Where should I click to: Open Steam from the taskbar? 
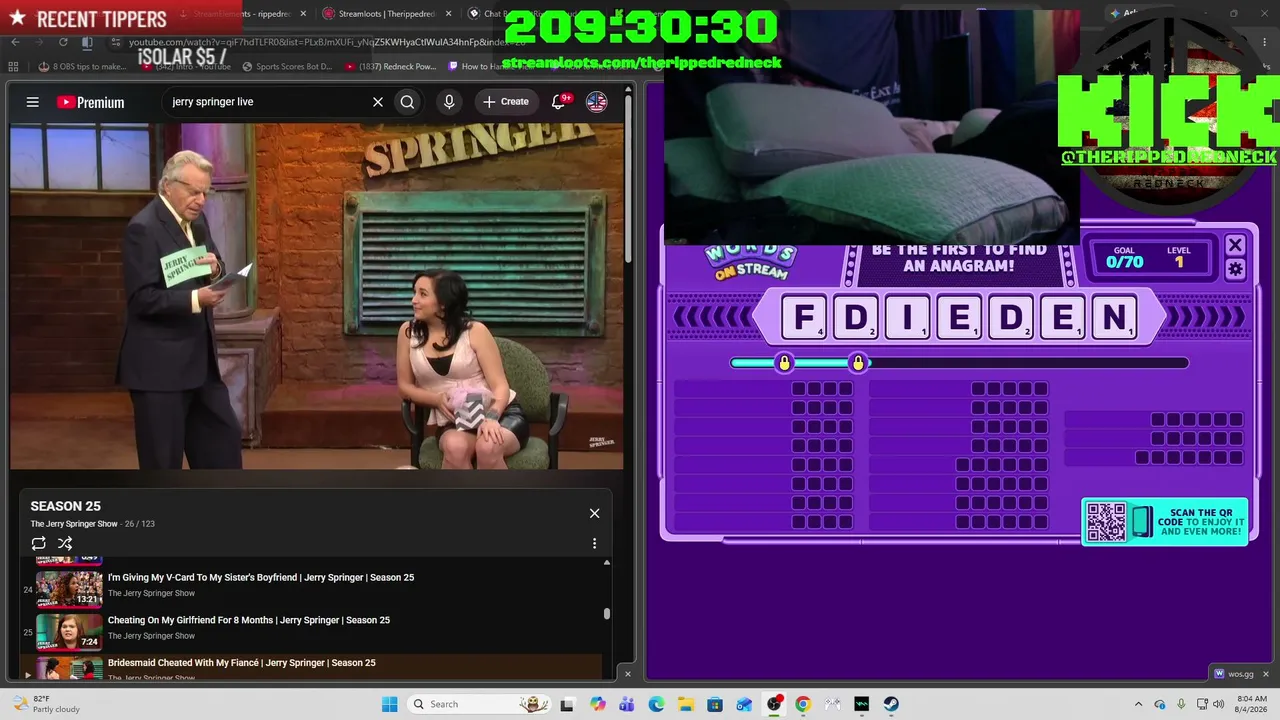point(891,704)
